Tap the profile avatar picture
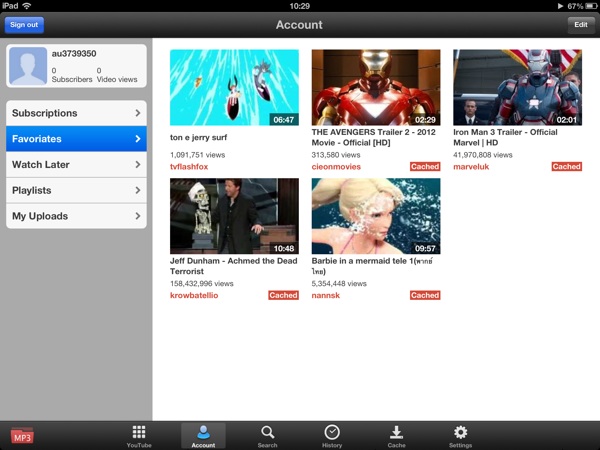The height and width of the screenshot is (450, 600). pyautogui.click(x=28, y=66)
